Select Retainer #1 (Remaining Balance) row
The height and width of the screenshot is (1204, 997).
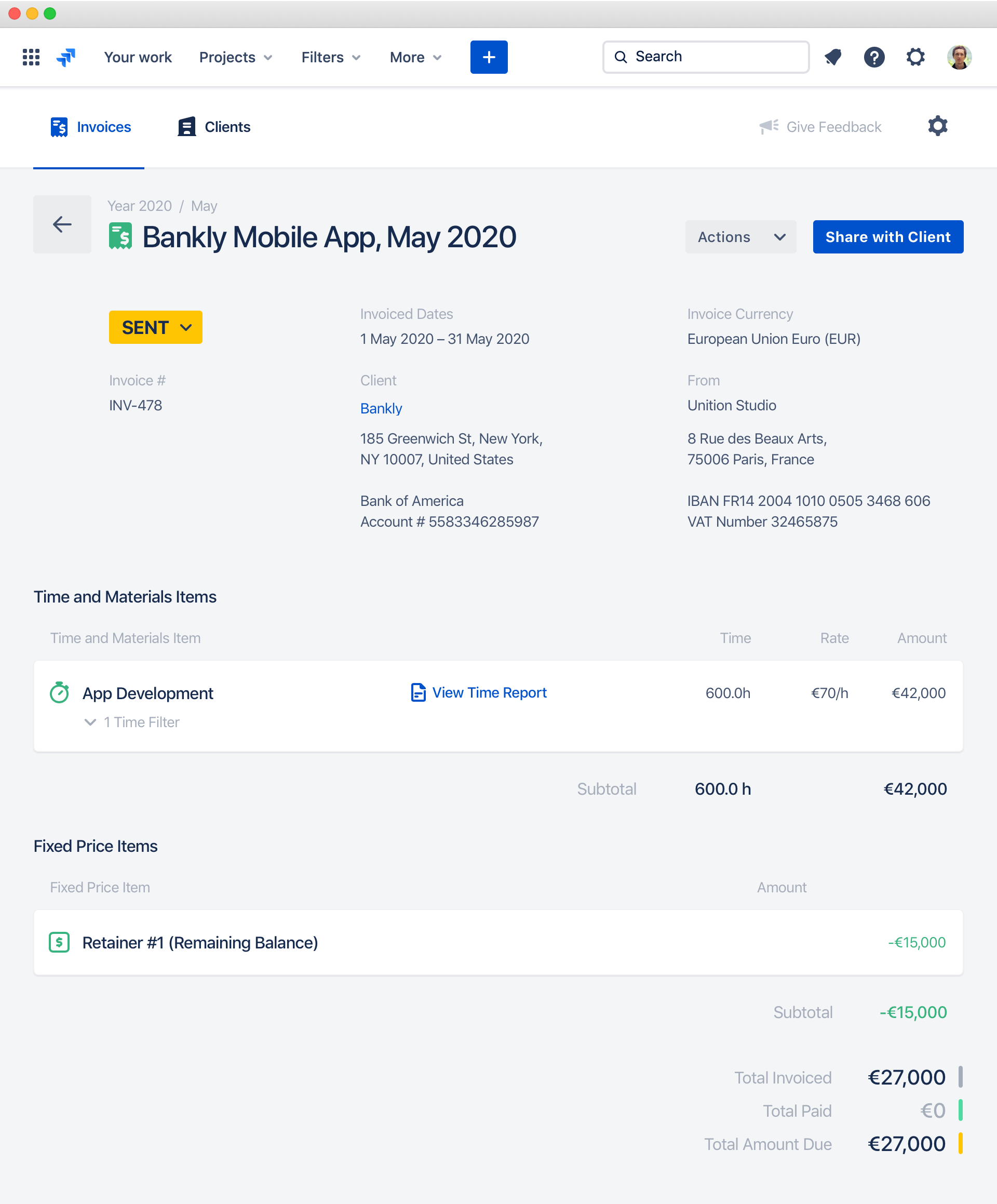coord(498,943)
